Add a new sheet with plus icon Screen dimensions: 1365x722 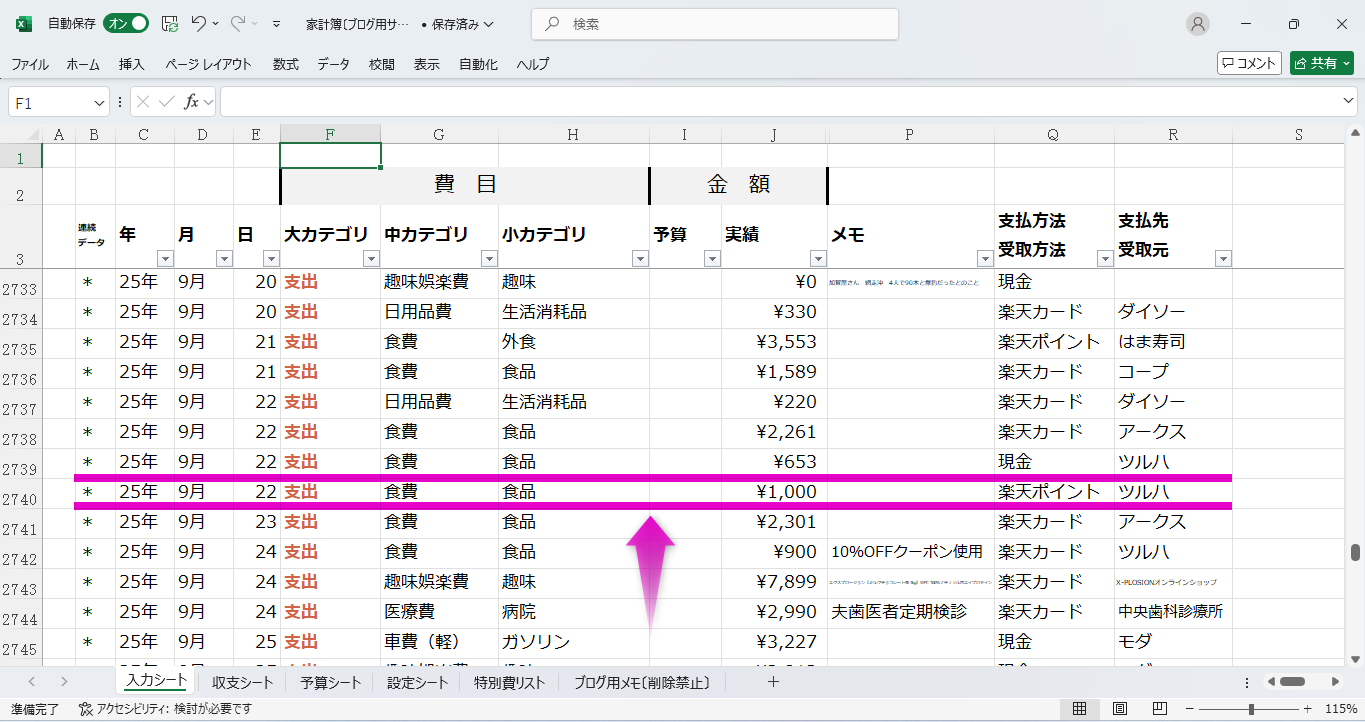coord(772,682)
